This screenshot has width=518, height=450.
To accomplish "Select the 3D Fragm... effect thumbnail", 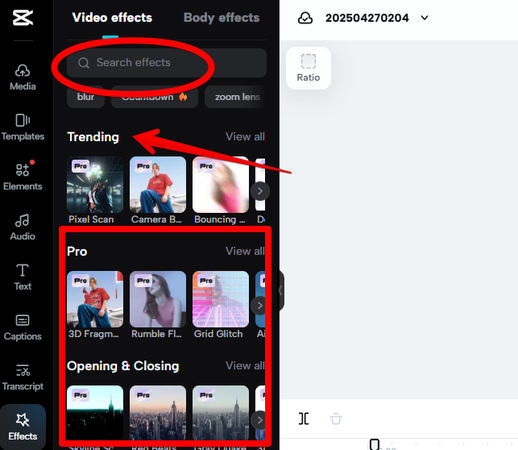I will click(95, 299).
